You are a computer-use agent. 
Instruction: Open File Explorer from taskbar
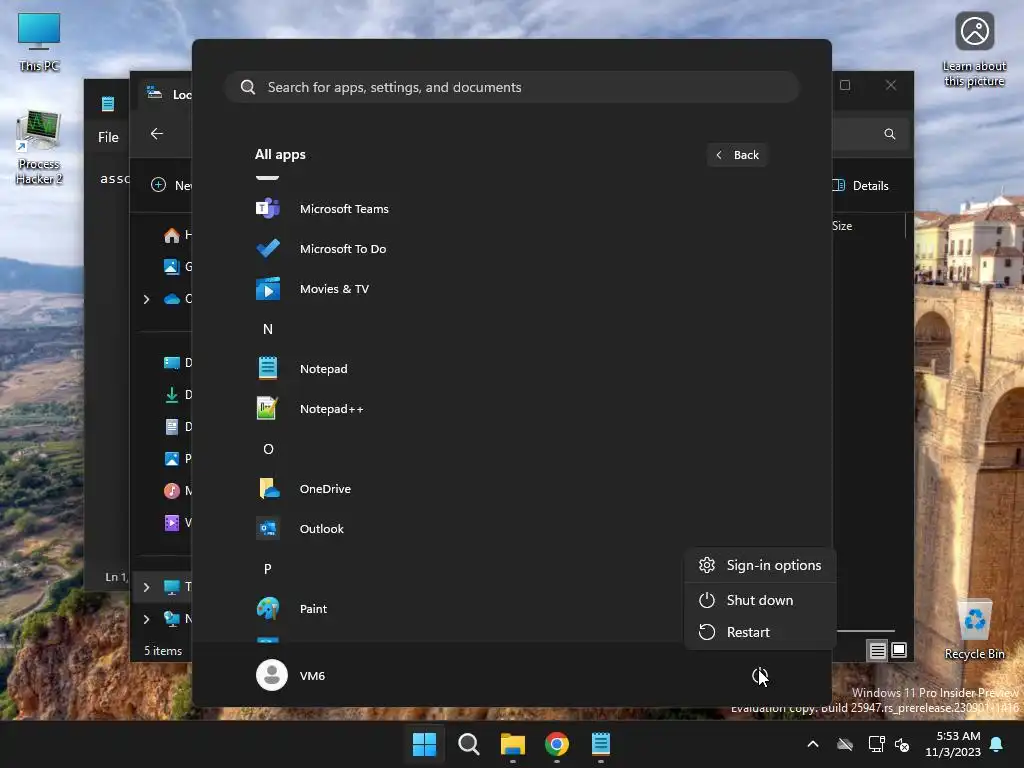513,744
